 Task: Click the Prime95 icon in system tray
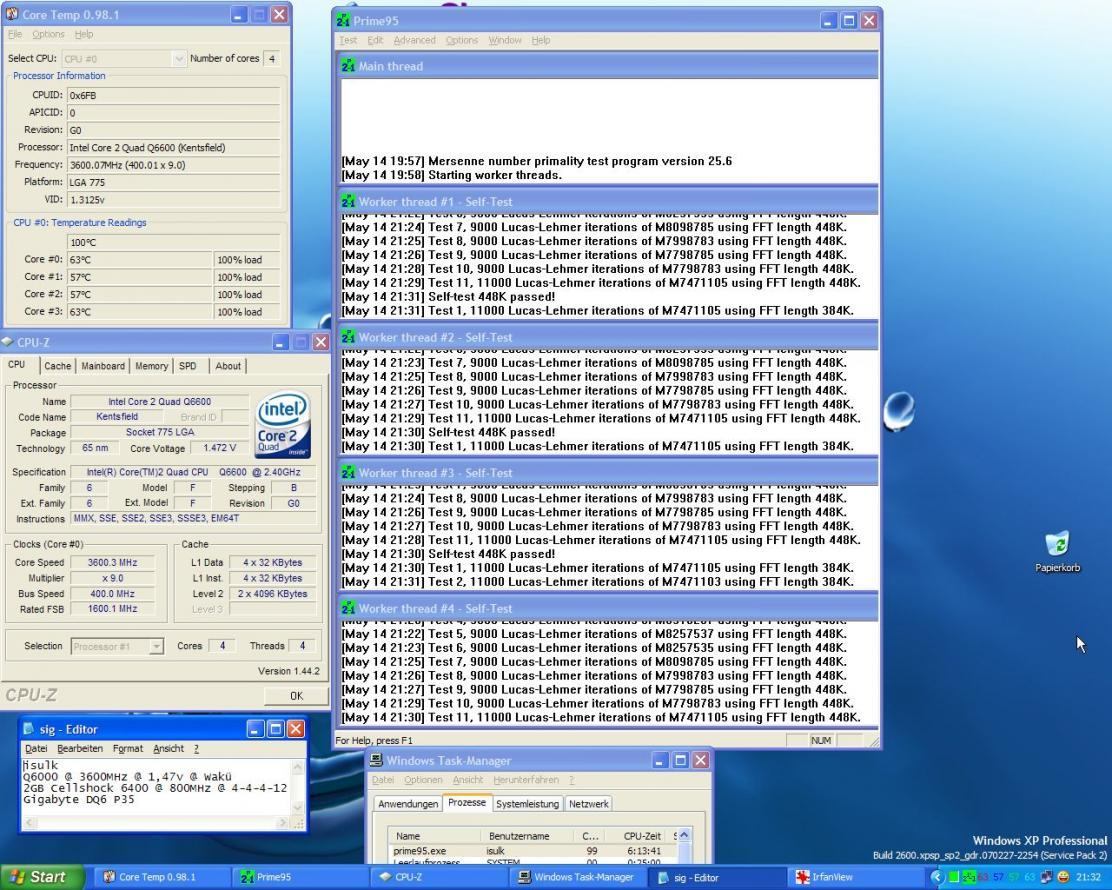968,877
